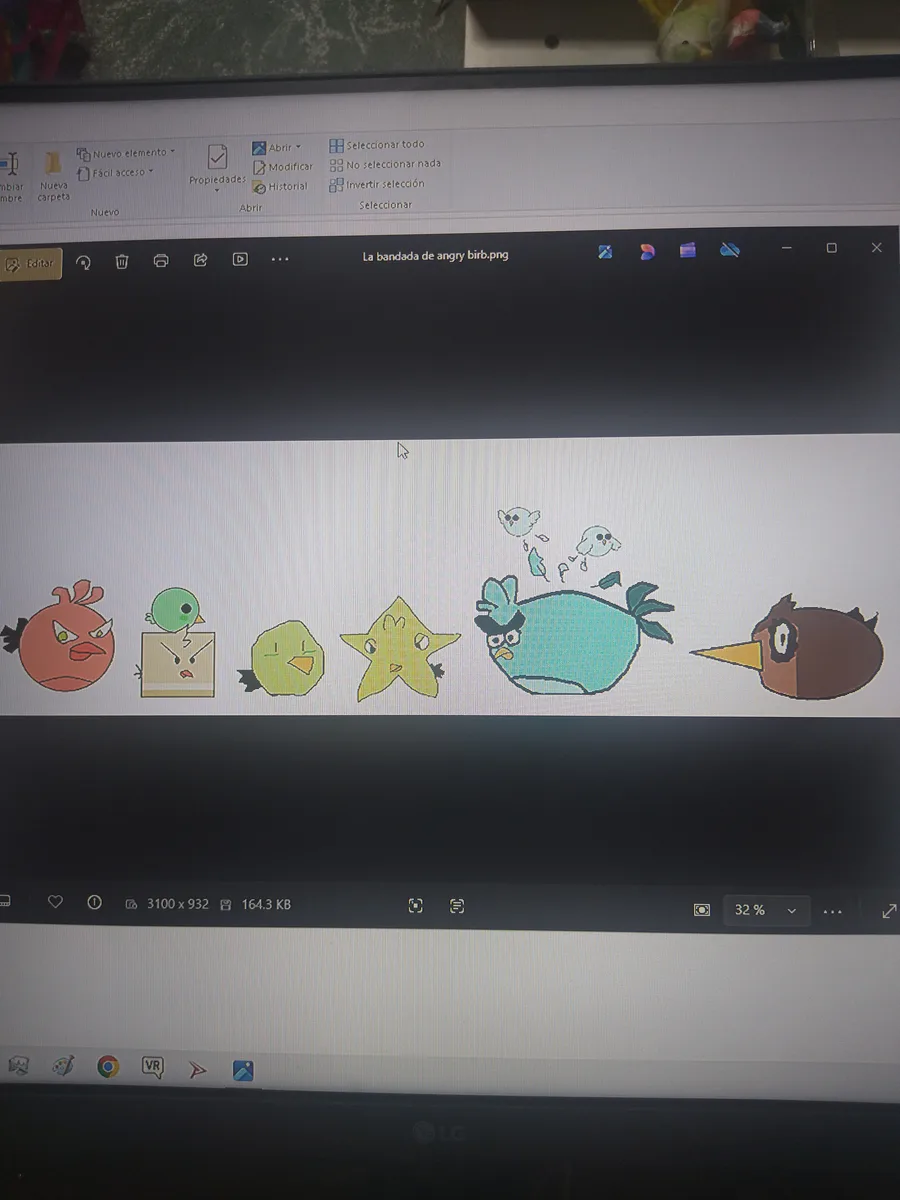Click the purple video editor icon in title bar
900x1200 pixels.
(x=687, y=251)
